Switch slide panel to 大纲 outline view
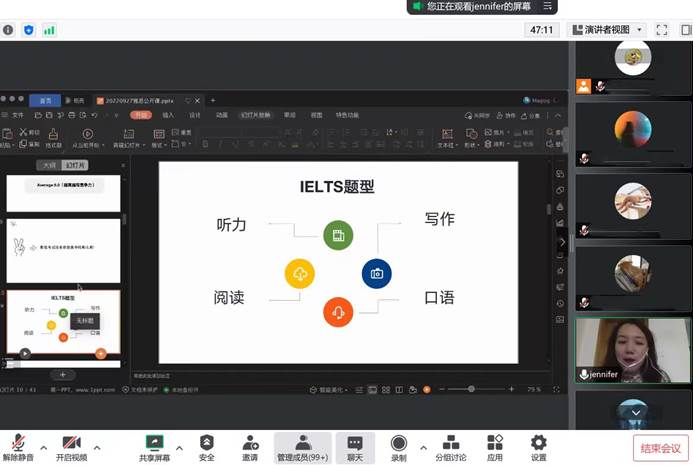 click(x=49, y=165)
